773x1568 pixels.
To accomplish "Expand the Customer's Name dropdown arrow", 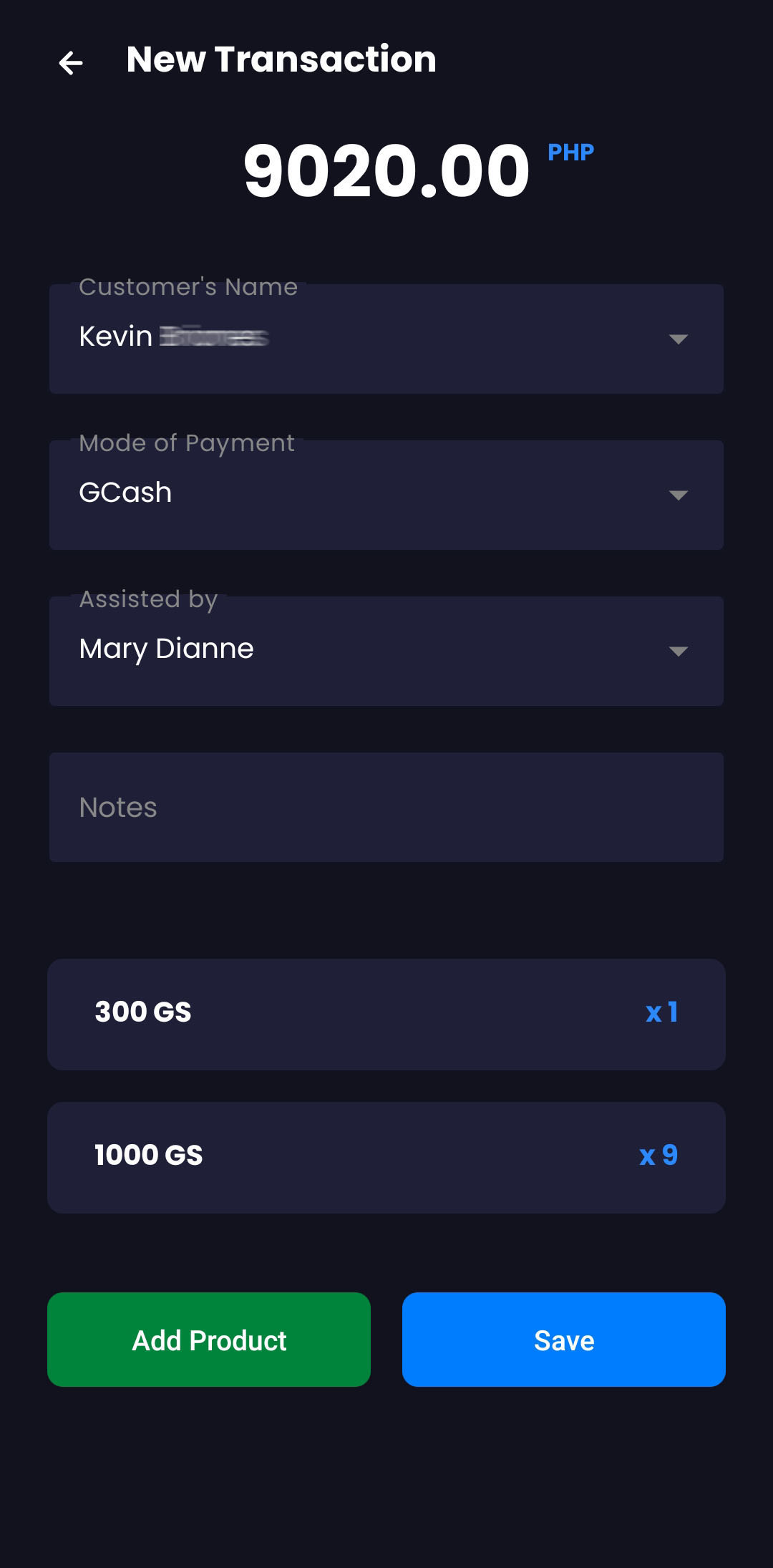I will (x=678, y=339).
